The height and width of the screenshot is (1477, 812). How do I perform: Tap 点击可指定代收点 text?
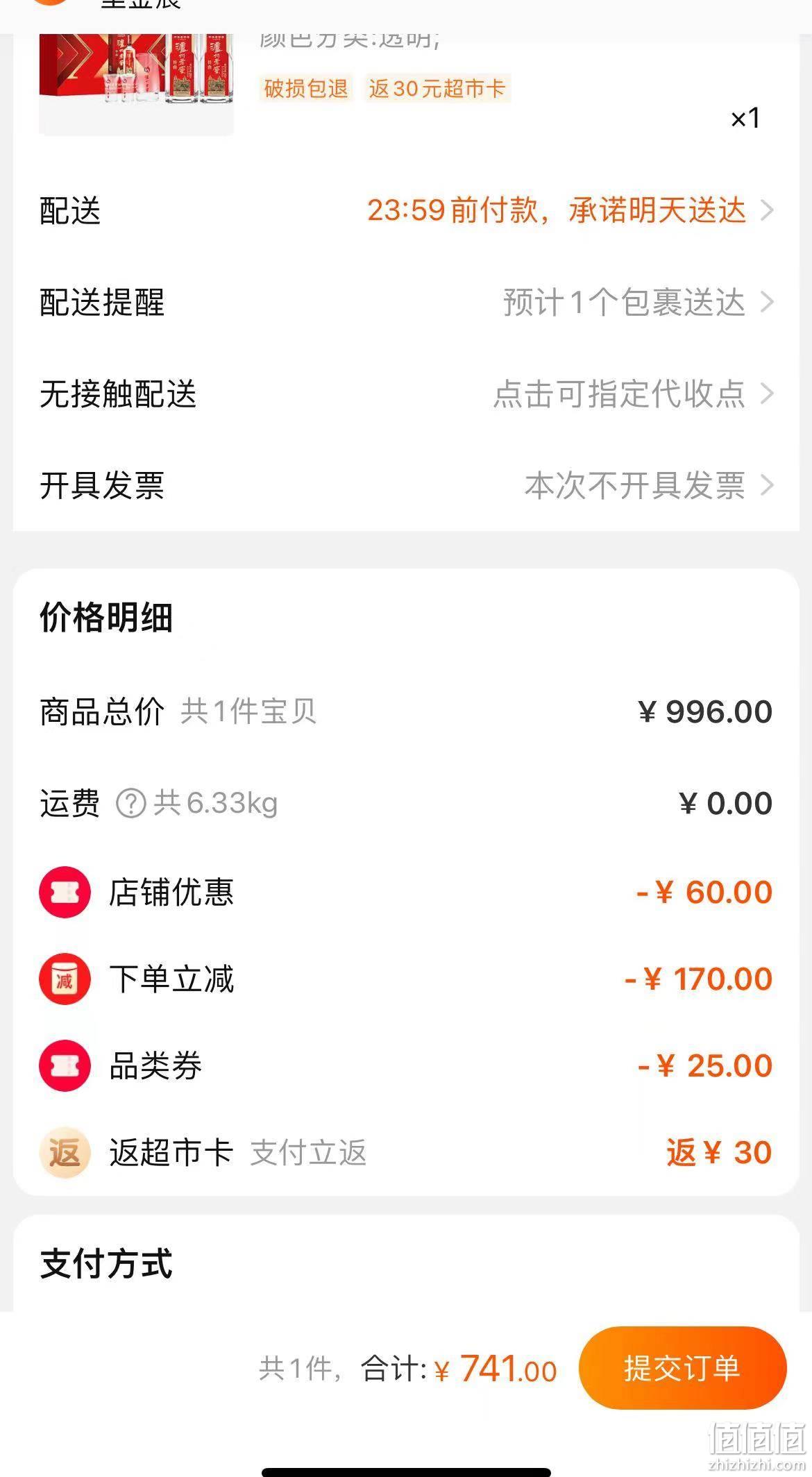point(619,394)
